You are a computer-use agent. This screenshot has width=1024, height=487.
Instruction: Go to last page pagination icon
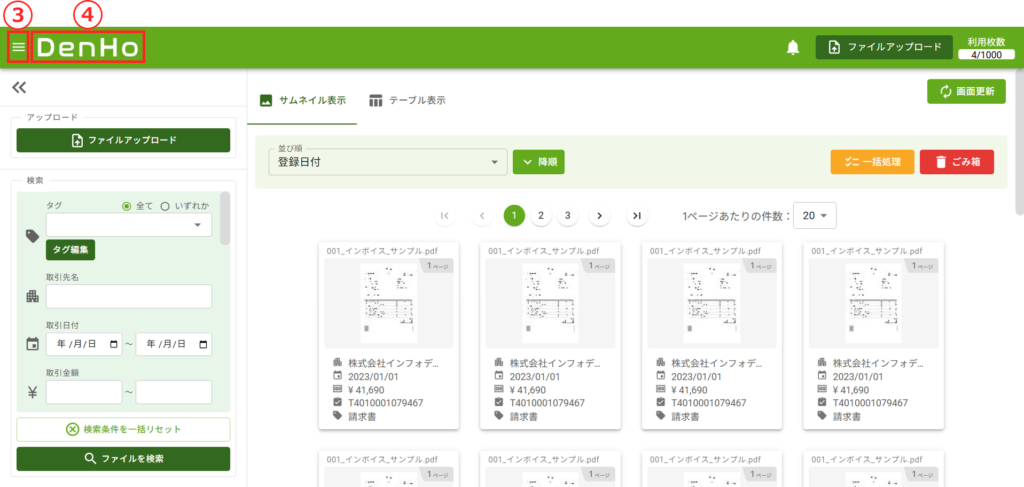click(x=637, y=215)
